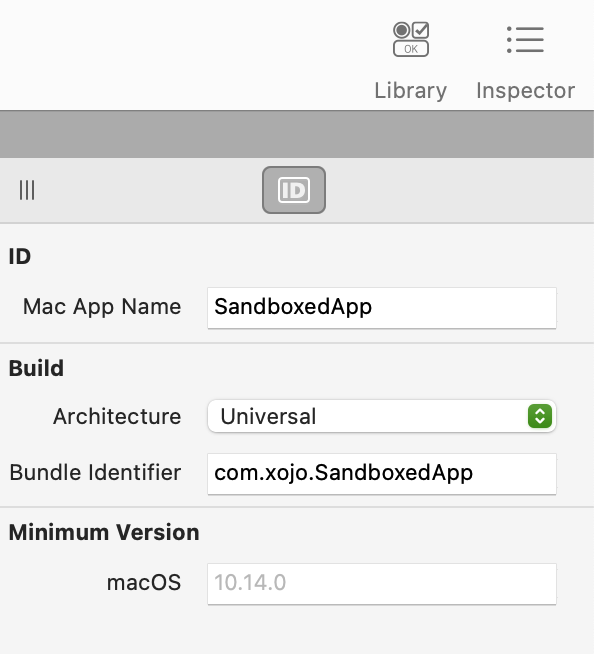
Task: Click the macOS label
Action: [144, 582]
